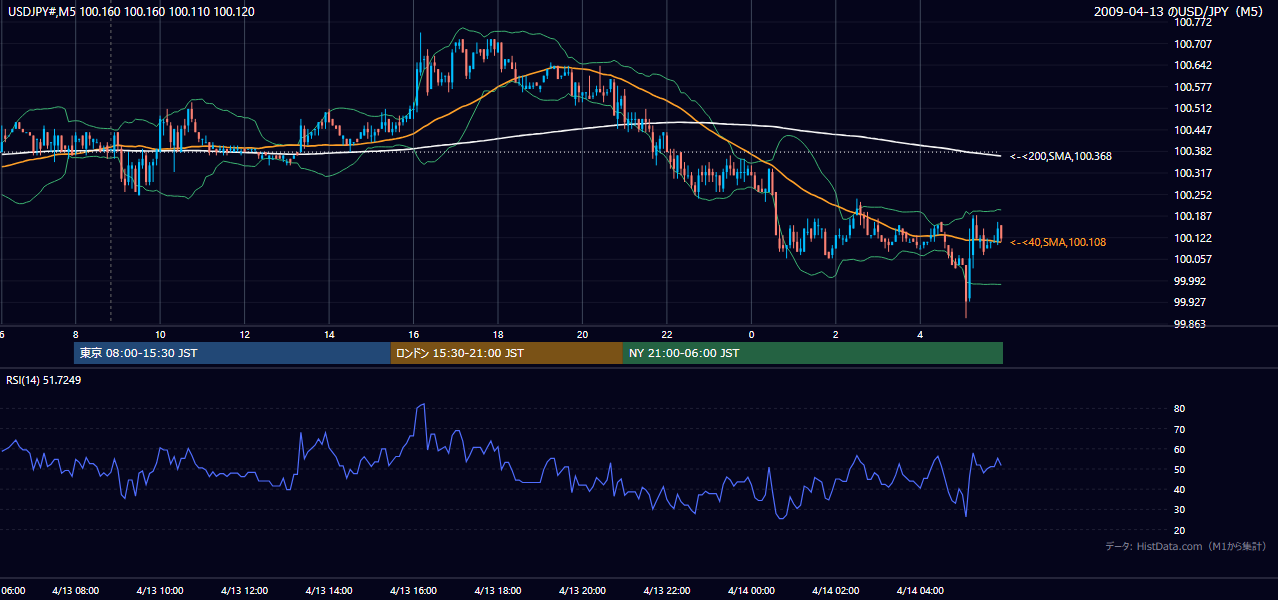
Task: Click hour label 18 under price chart
Action: [x=498, y=334]
